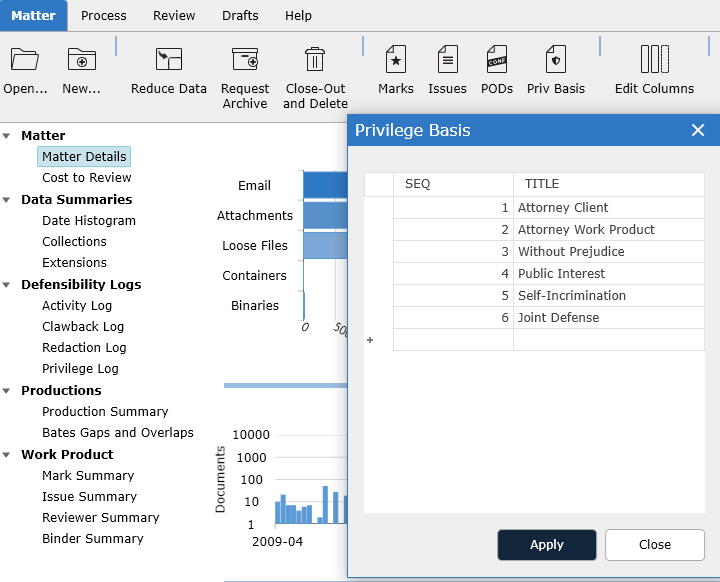Select the Without Prejudice row
The height and width of the screenshot is (582, 720).
coord(549,252)
